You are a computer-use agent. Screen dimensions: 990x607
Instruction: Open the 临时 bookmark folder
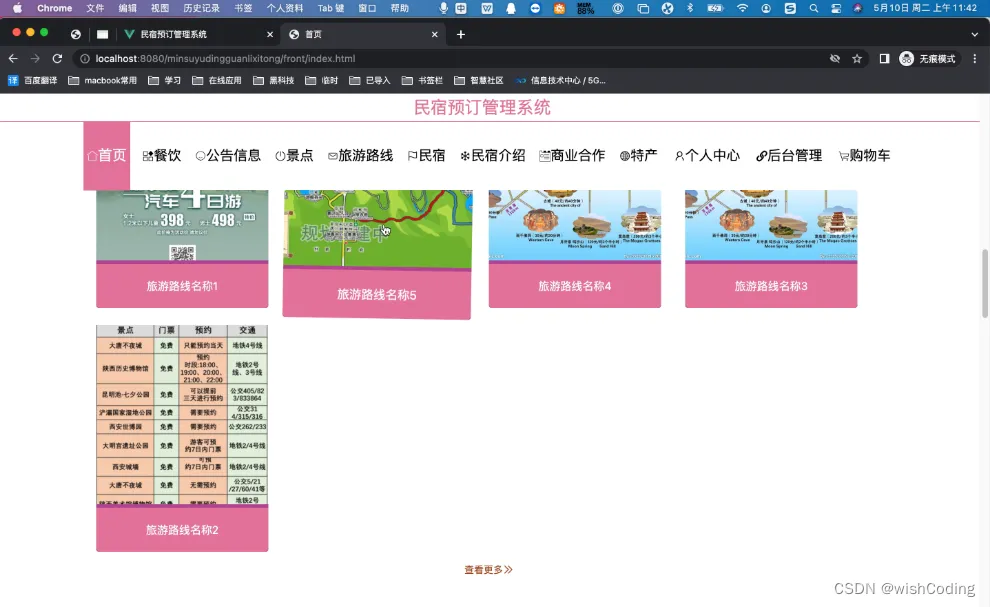point(321,80)
